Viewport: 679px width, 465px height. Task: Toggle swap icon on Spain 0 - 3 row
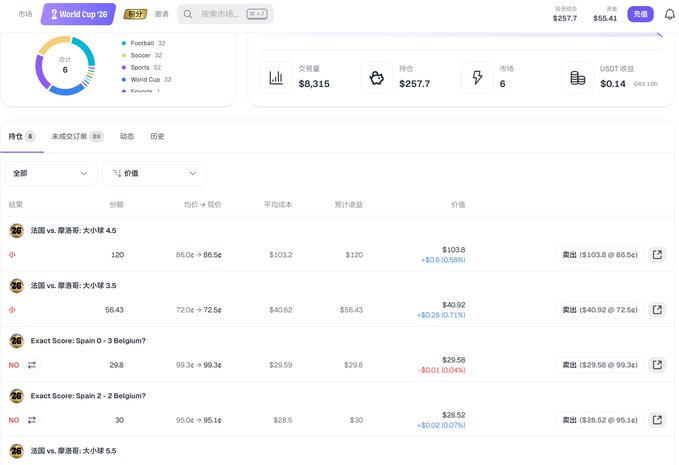click(x=32, y=365)
